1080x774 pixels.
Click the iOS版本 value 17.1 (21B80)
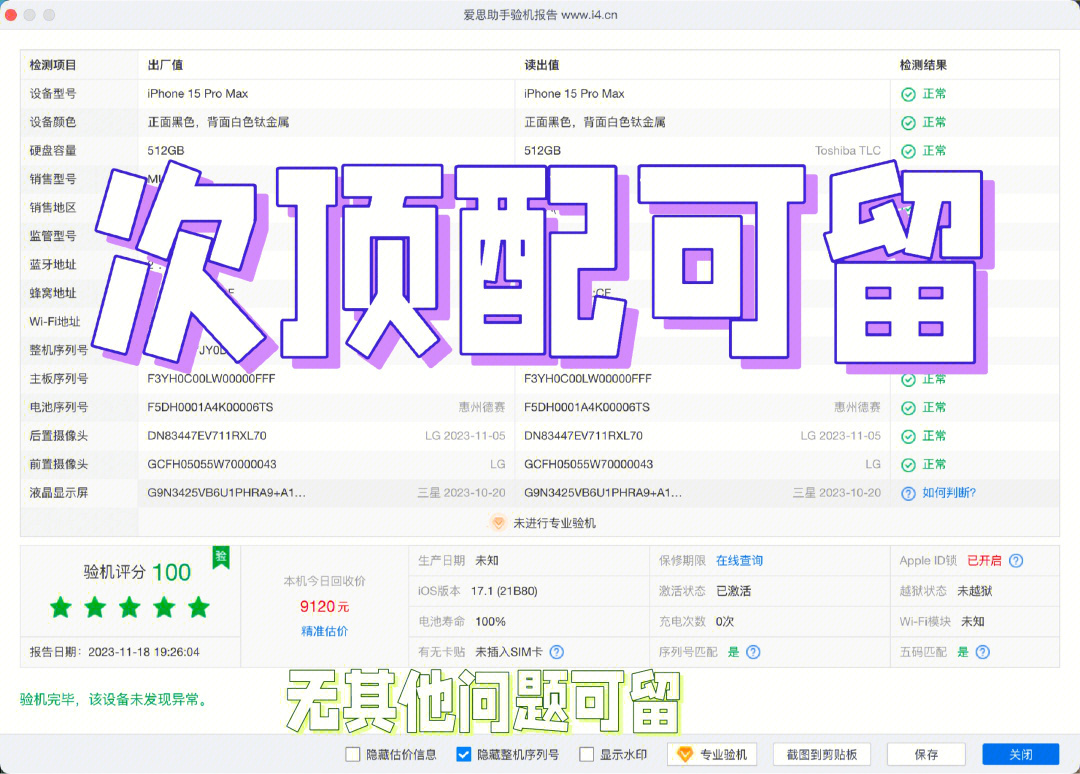click(504, 591)
